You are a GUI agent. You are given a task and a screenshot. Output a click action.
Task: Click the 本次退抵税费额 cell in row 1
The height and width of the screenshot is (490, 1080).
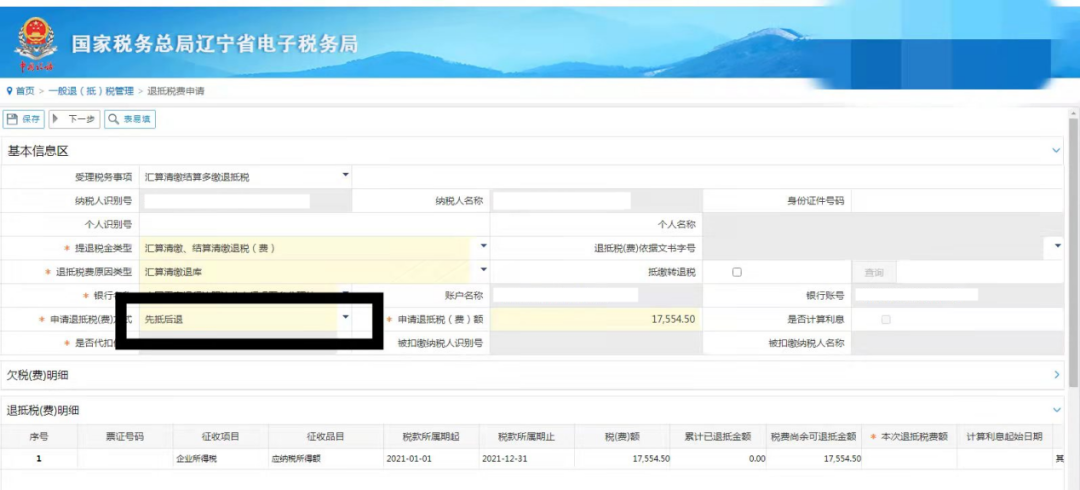coord(909,458)
